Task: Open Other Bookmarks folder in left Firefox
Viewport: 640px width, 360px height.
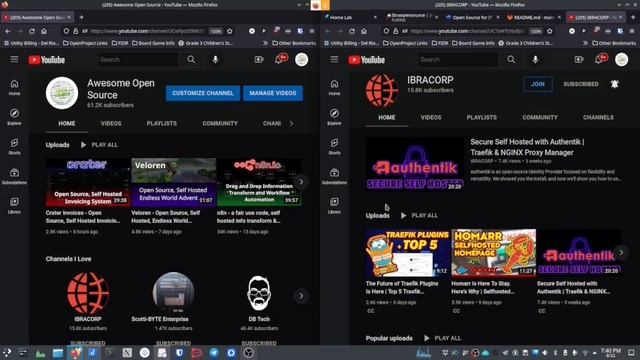Action: pyautogui.click(x=294, y=43)
